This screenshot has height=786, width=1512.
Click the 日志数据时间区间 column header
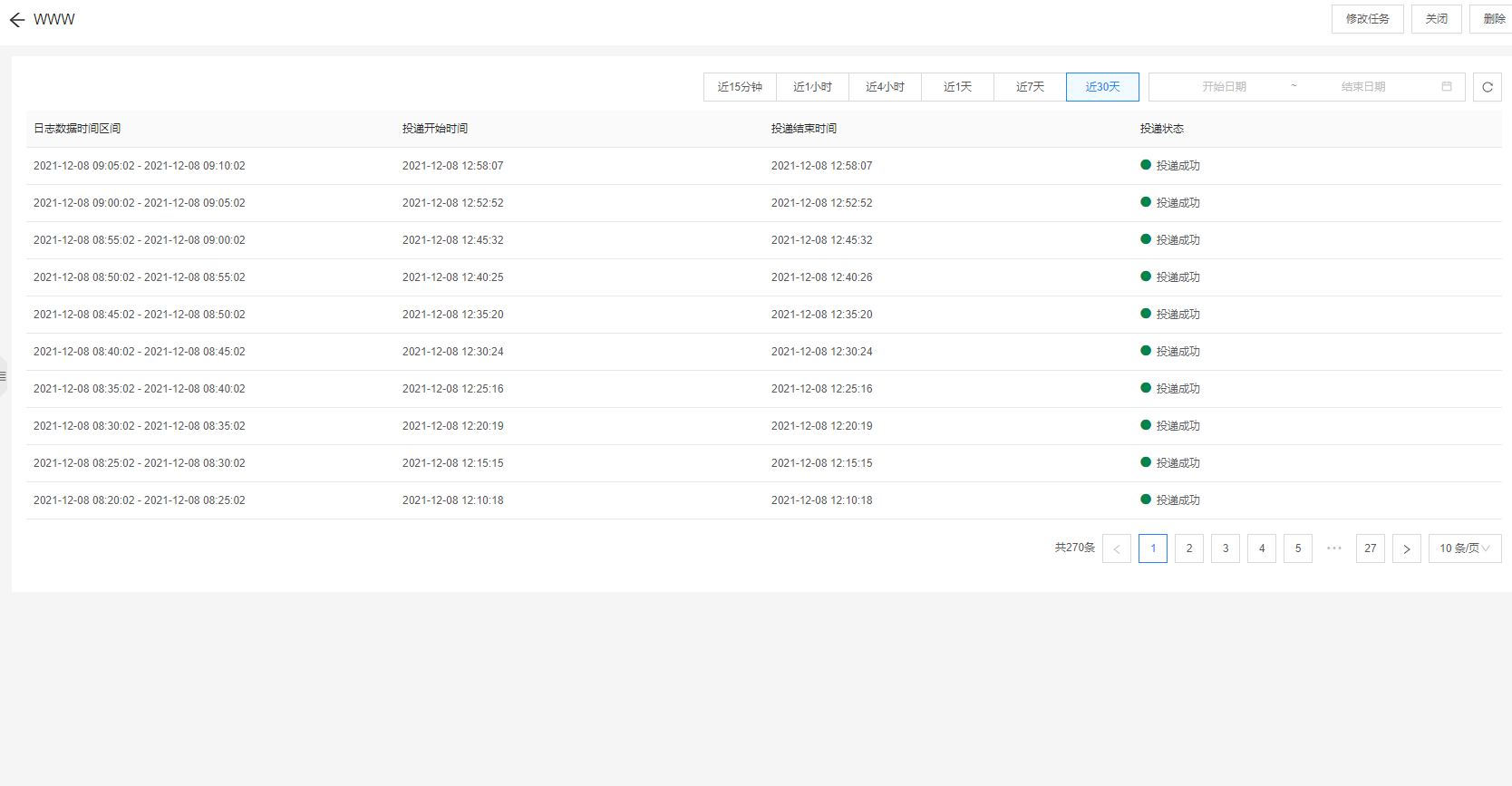coord(77,129)
